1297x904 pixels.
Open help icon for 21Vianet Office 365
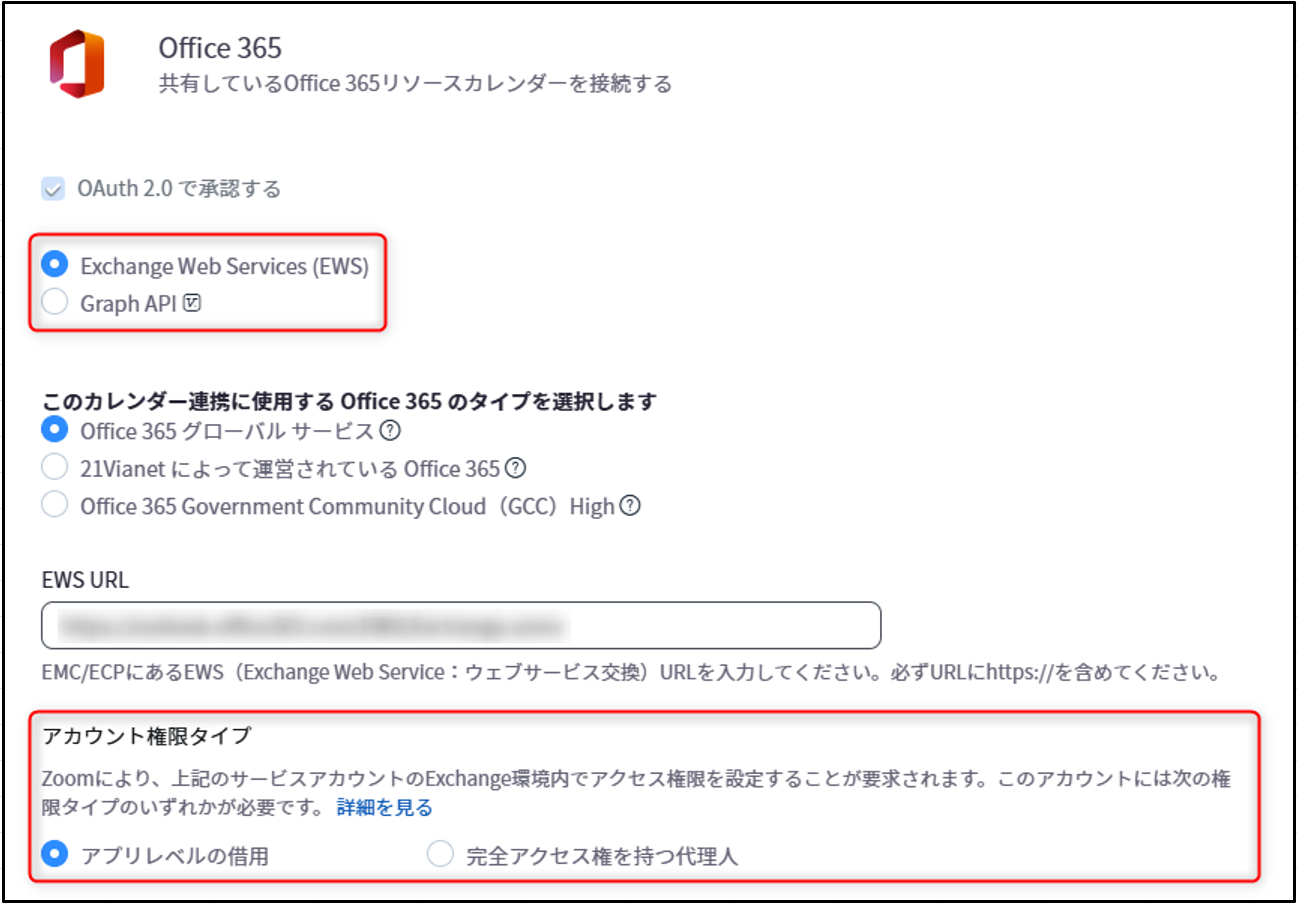click(516, 468)
